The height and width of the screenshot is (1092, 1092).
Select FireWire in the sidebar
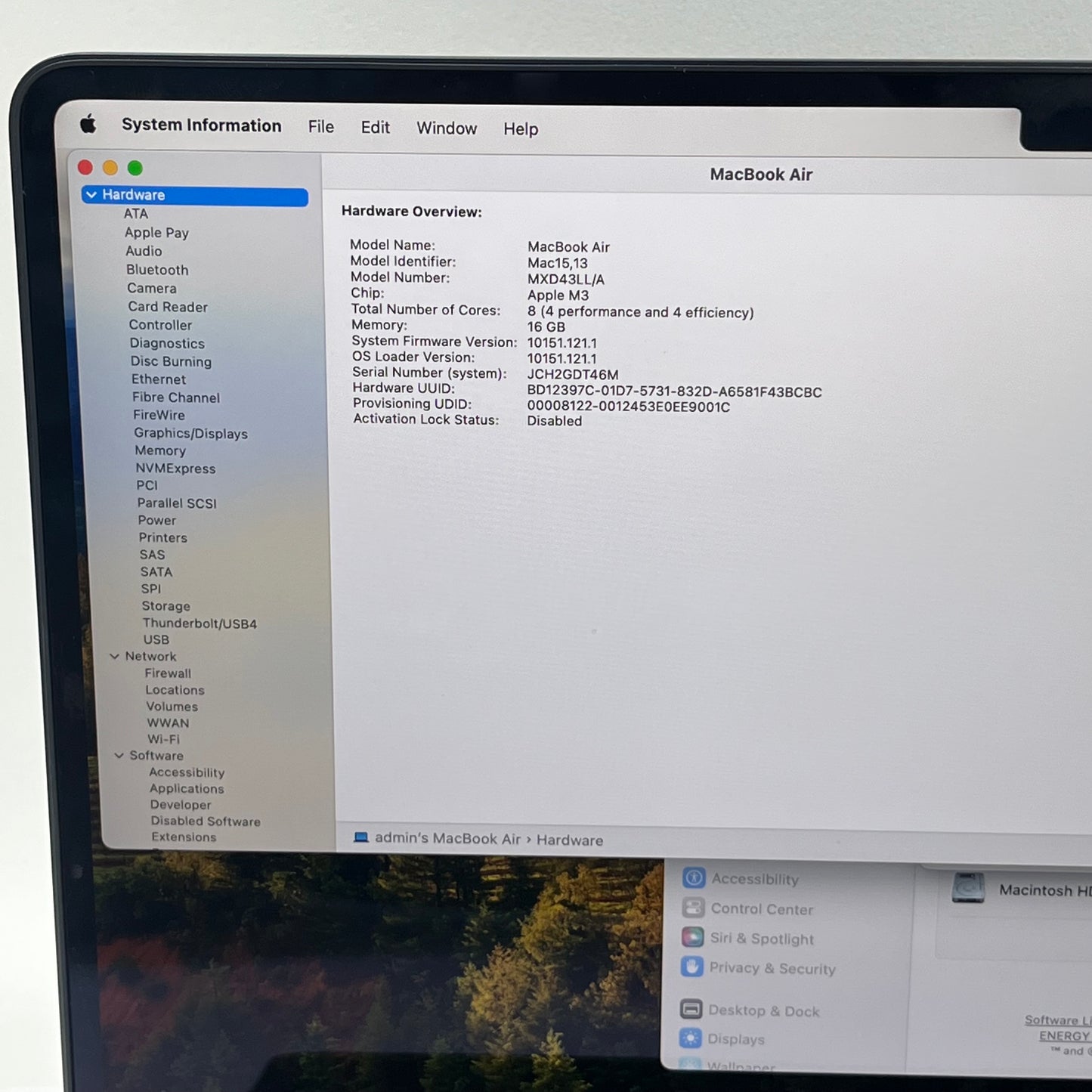159,415
